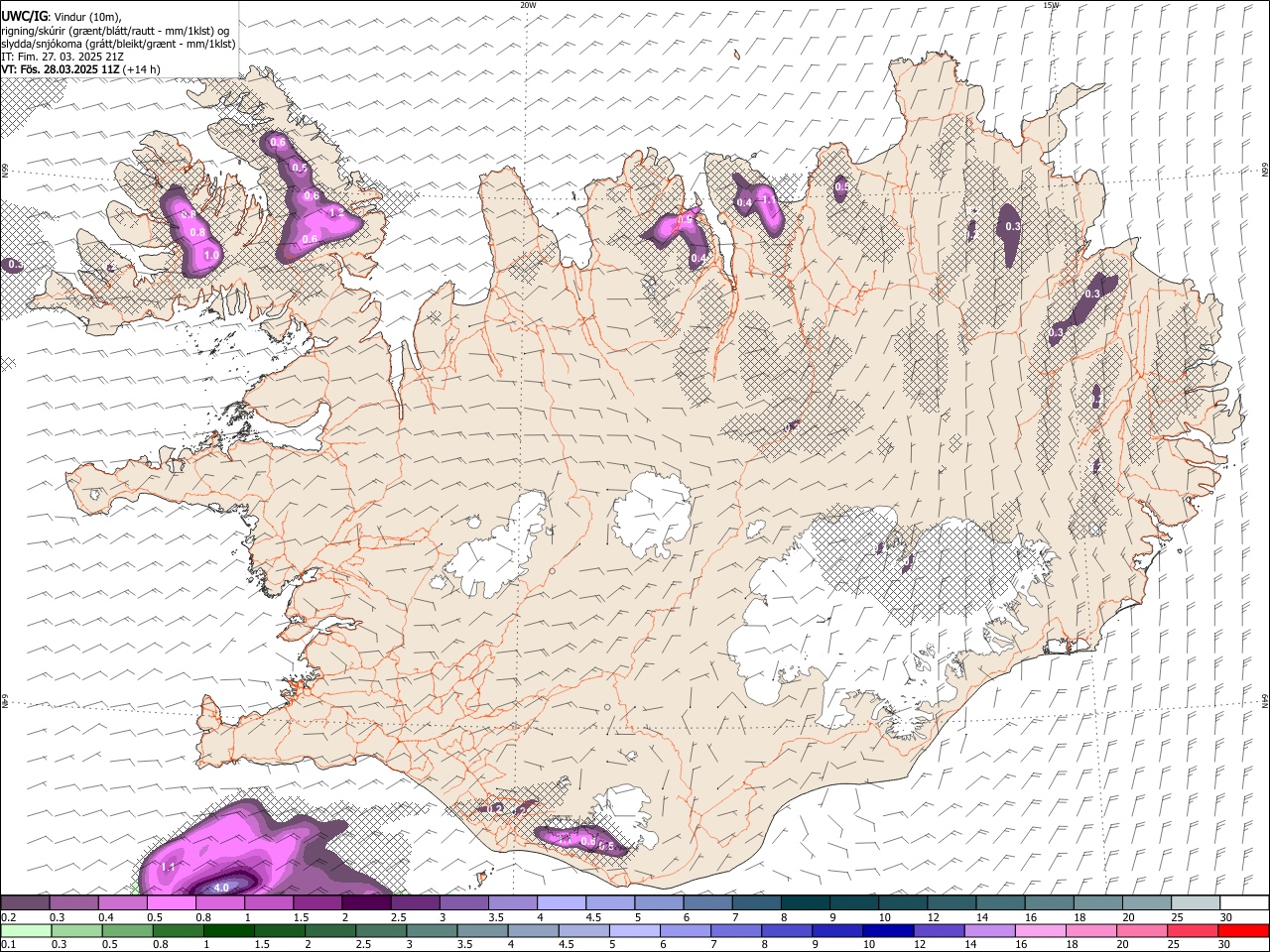Pick the red swatch after 30 on the lower scale

[x=1242, y=930]
